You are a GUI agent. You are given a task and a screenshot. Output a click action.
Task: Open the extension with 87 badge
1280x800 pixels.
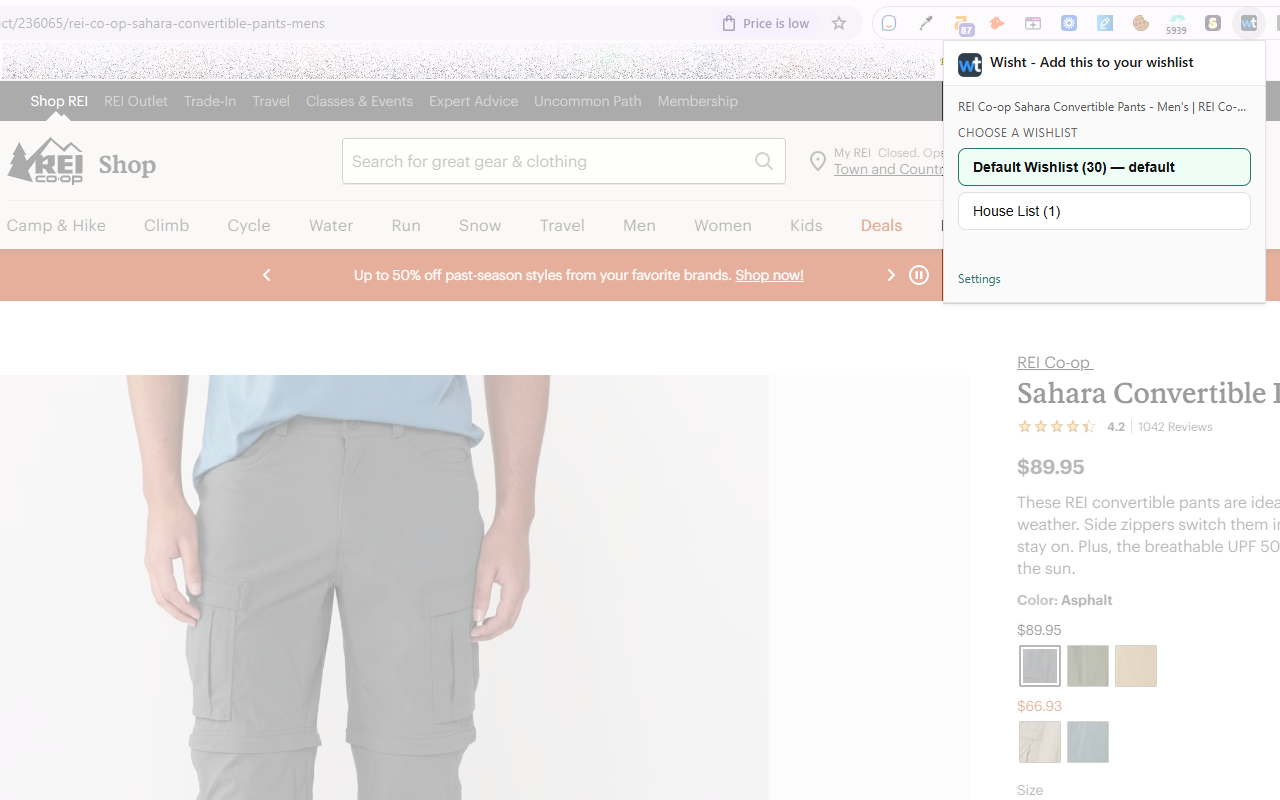pyautogui.click(x=963, y=25)
